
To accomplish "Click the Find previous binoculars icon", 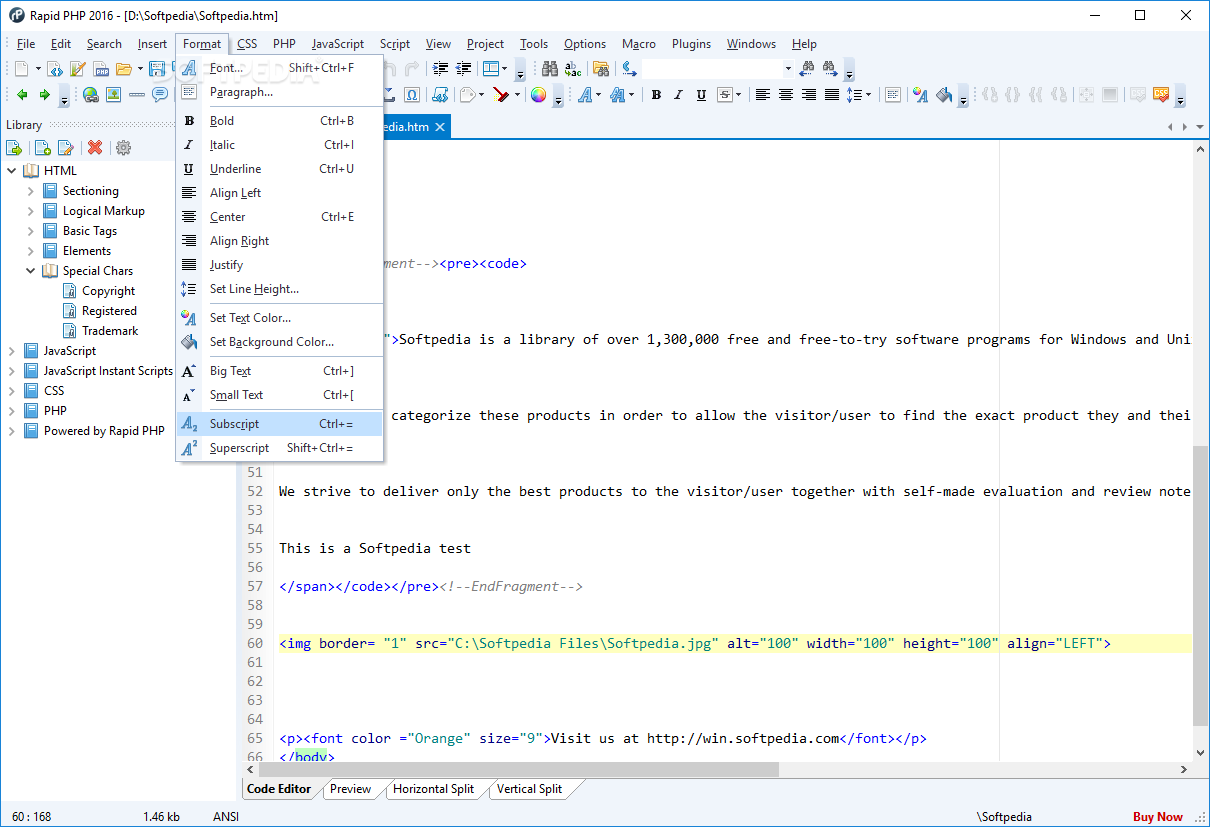I will tap(807, 69).
